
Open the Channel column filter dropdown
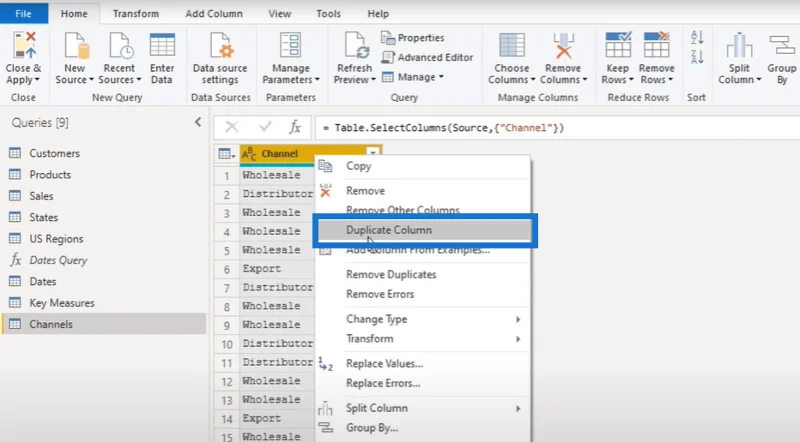373,153
